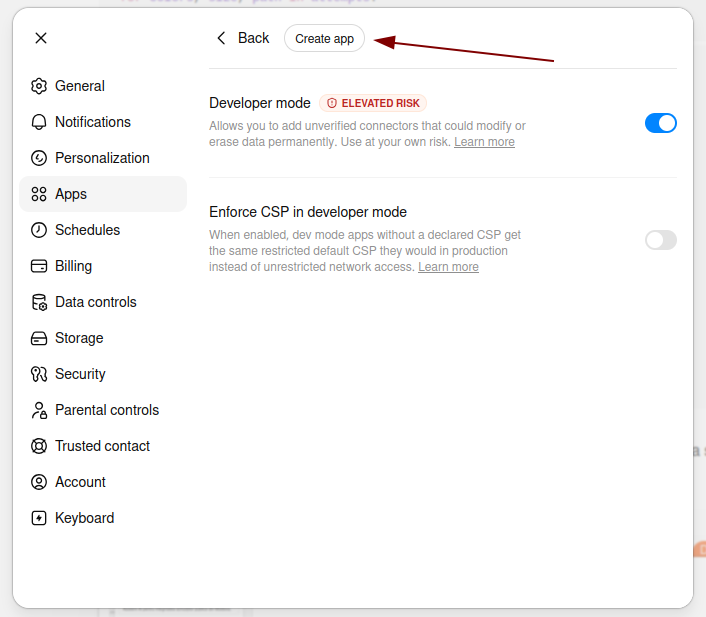Viewport: 706px width, 617px height.
Task: Select Account in the sidebar
Action: point(103,482)
